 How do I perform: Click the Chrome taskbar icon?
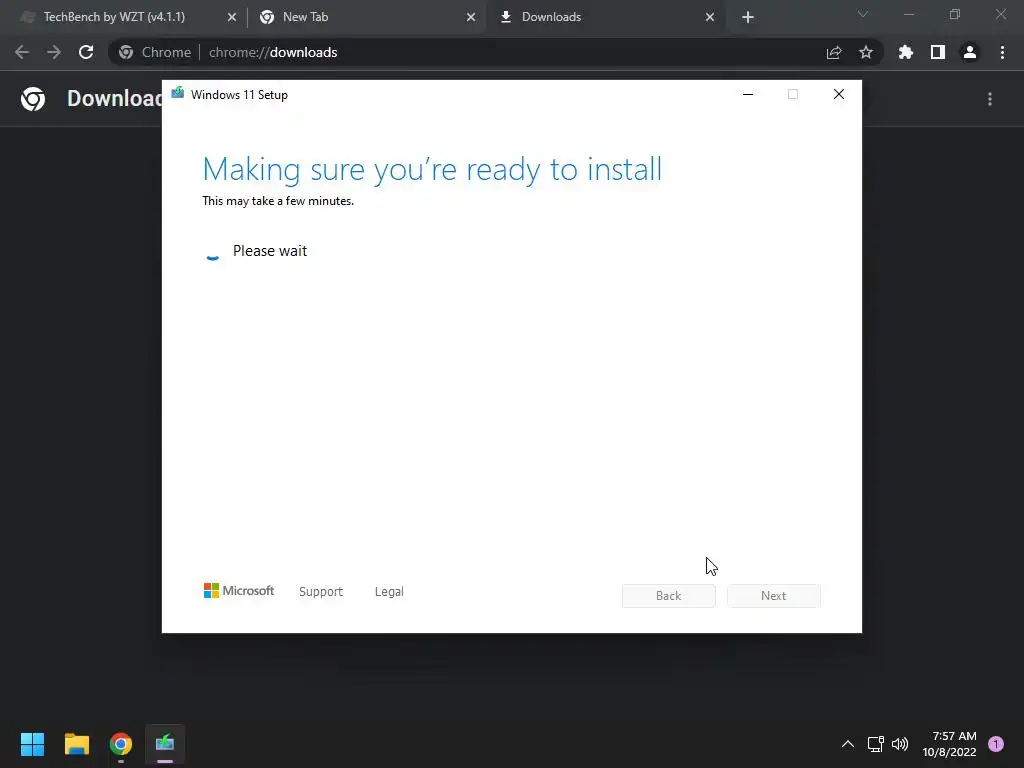121,744
